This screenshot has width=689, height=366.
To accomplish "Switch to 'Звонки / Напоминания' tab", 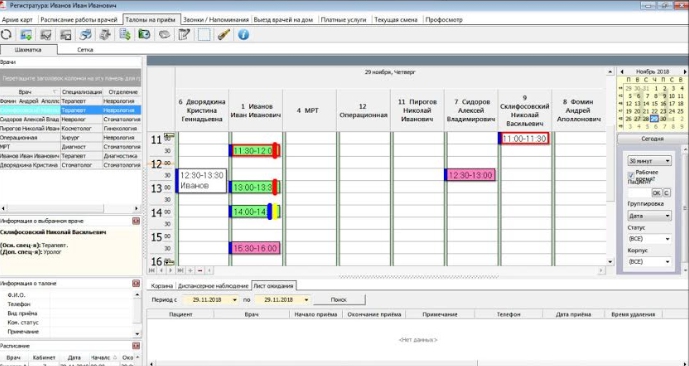I will tap(216, 19).
